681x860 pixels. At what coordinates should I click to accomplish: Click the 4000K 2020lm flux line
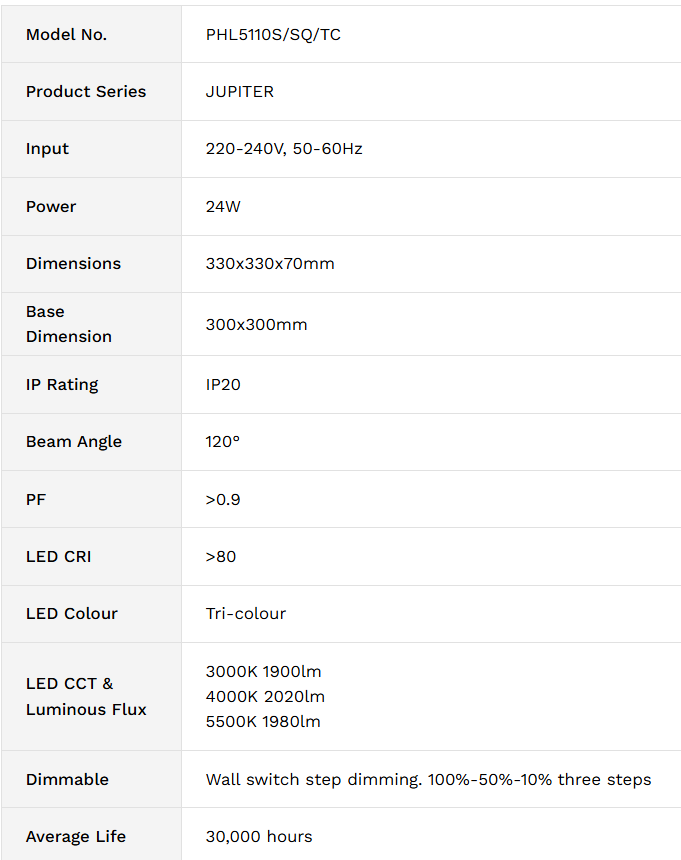point(265,697)
